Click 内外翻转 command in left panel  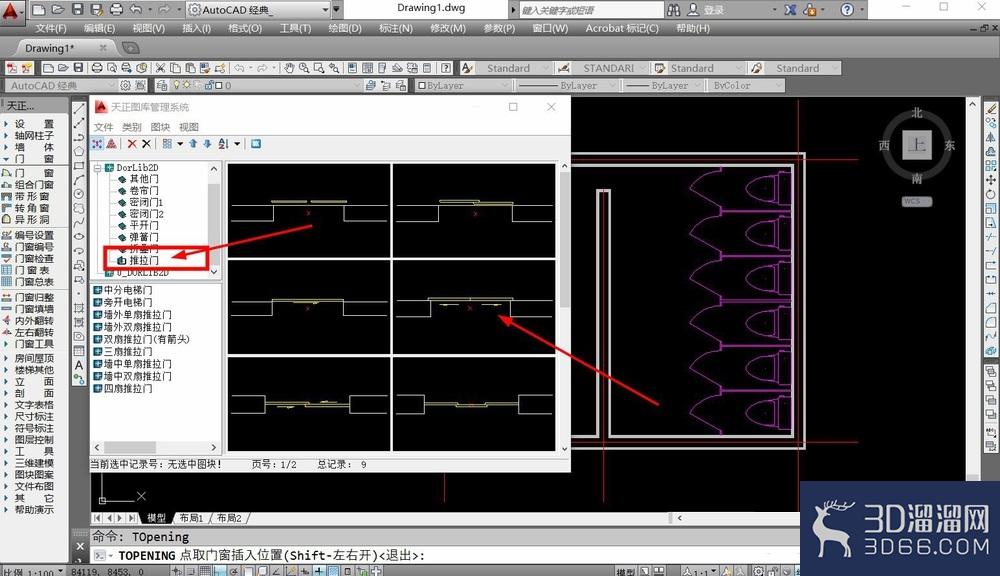coord(34,321)
